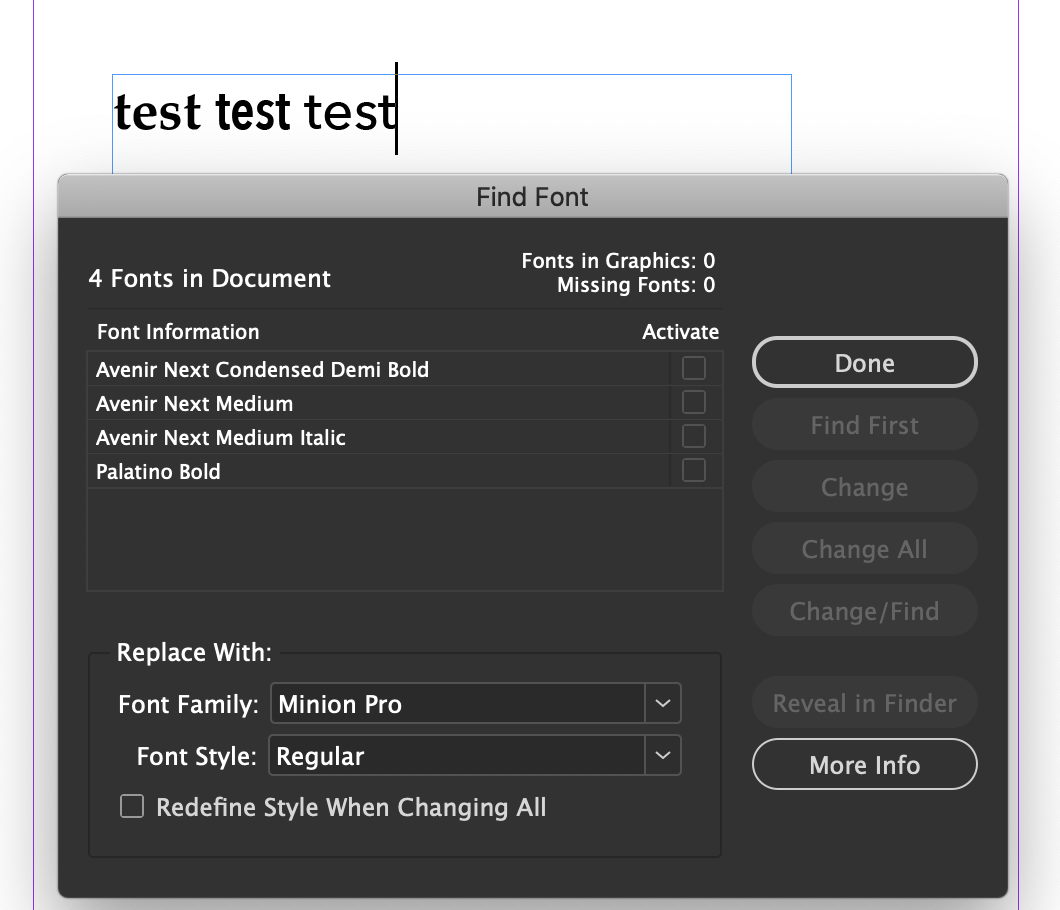Image resolution: width=1060 pixels, height=910 pixels.
Task: Click Reveal in Finder
Action: (864, 702)
